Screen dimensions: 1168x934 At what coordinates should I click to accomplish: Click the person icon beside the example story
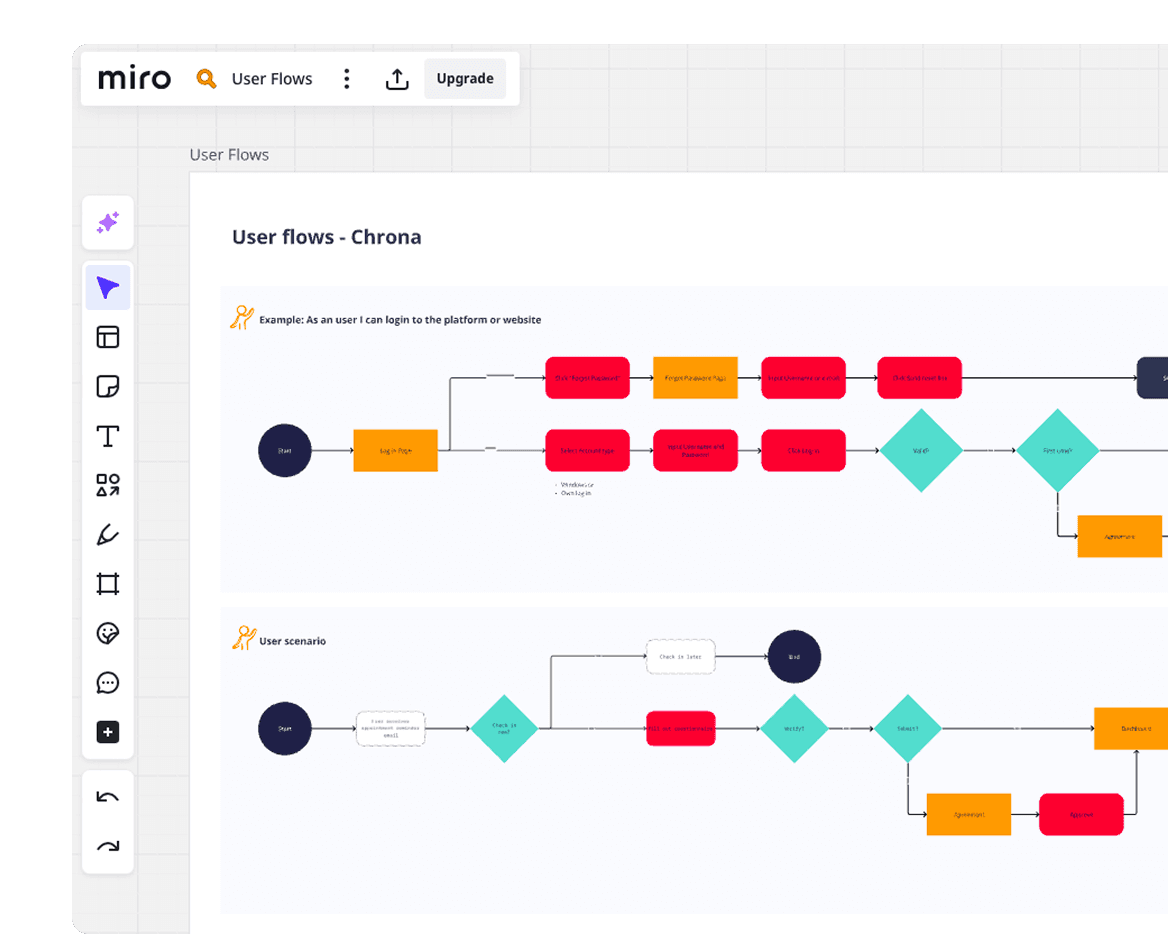tap(241, 317)
